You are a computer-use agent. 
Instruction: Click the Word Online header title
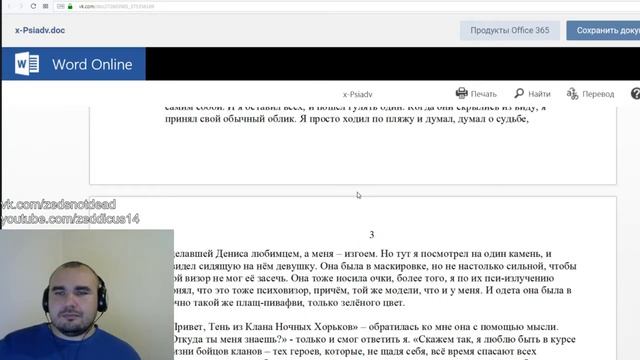click(92, 64)
